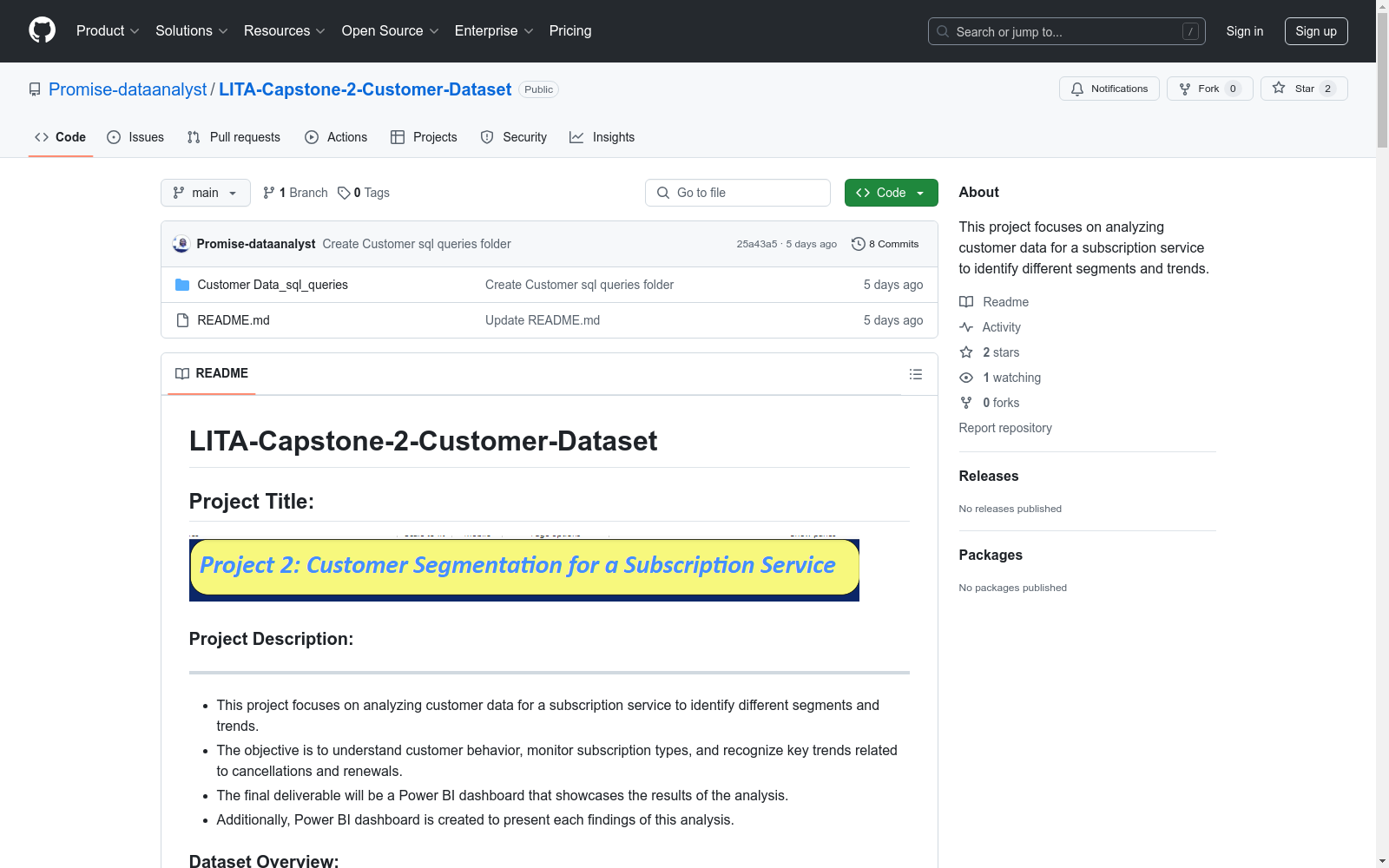Open the green Code dropdown button
Screen dimensions: 1389x868
(x=892, y=193)
